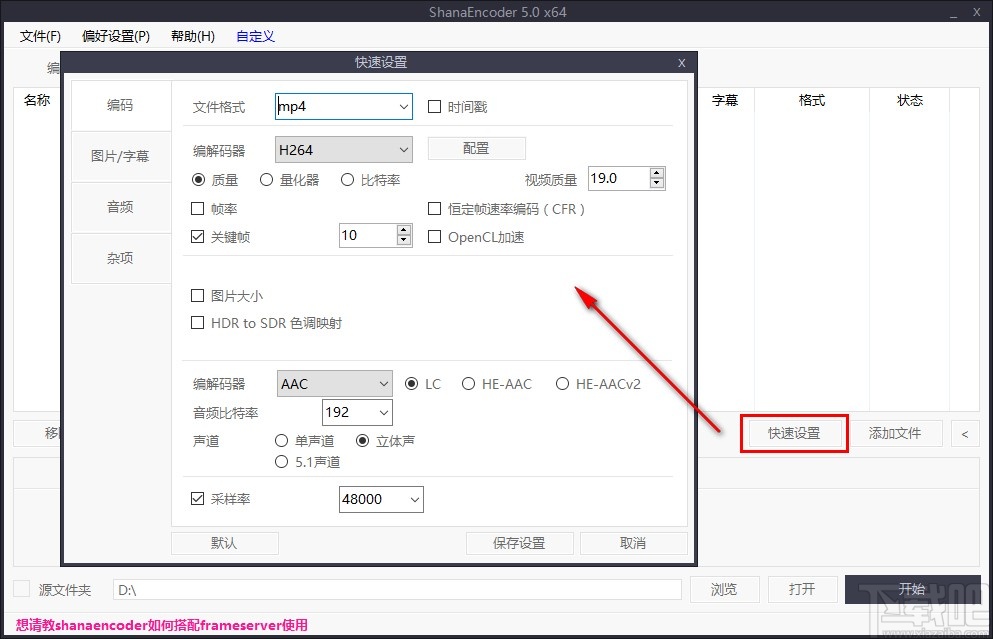Viewport: 993px width, 639px height.
Task: Click the 名称 column header
Action: coord(37,100)
